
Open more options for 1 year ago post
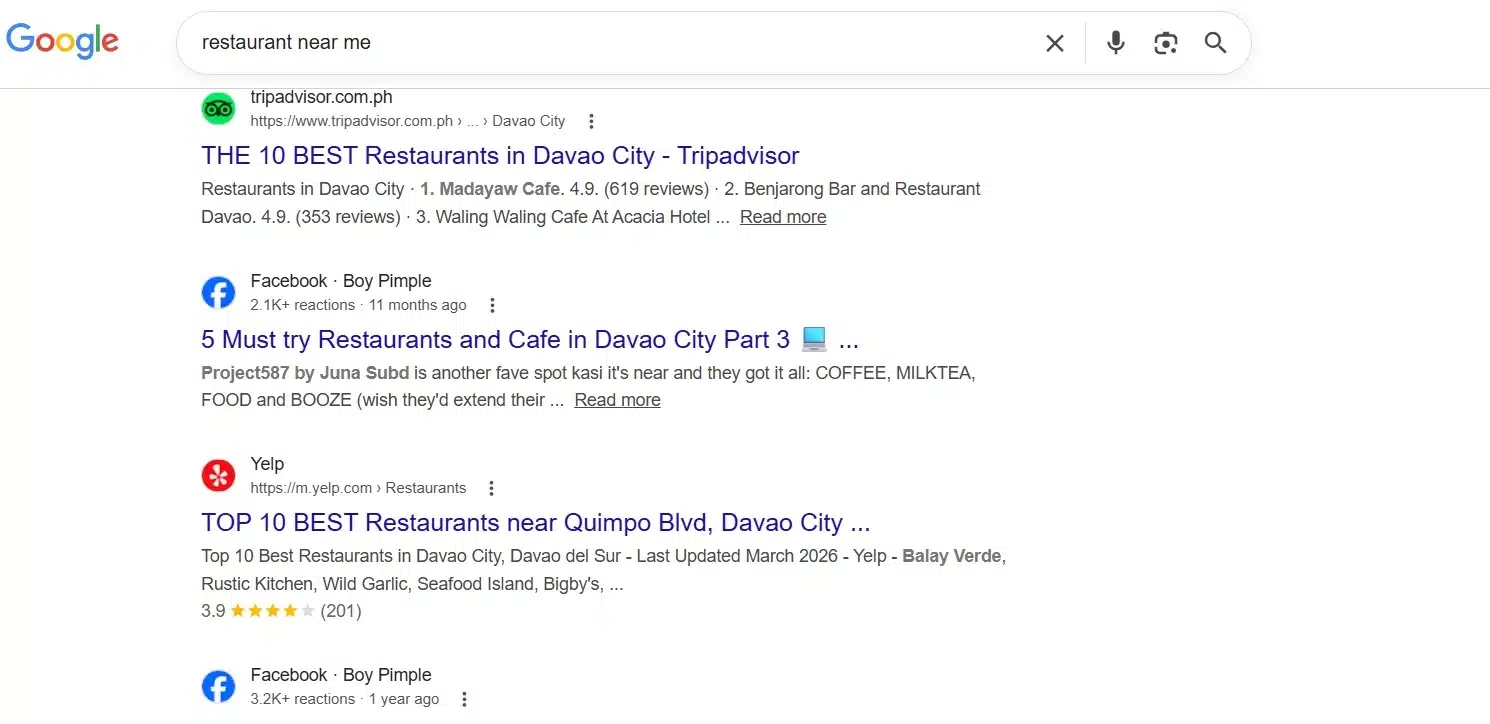pos(464,699)
